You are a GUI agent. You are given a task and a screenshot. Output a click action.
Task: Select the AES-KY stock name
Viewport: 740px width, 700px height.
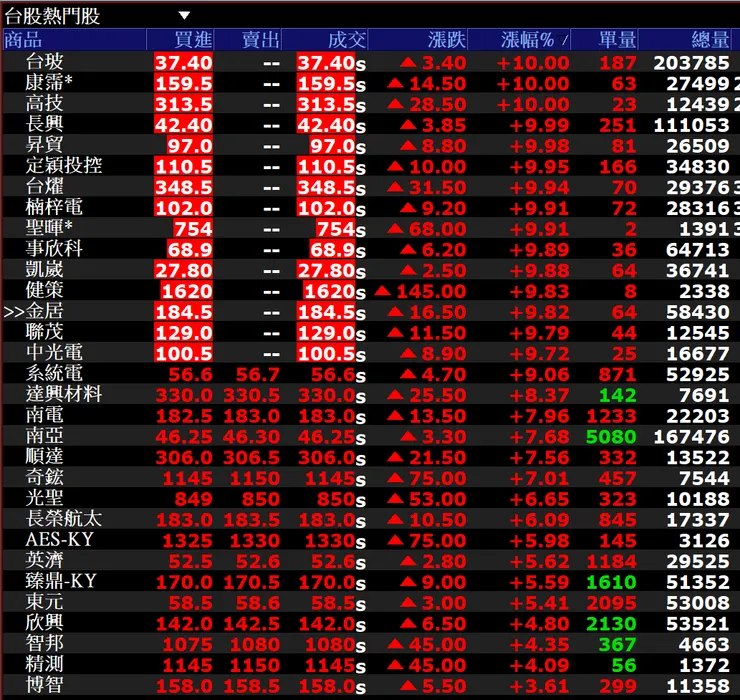[60, 540]
